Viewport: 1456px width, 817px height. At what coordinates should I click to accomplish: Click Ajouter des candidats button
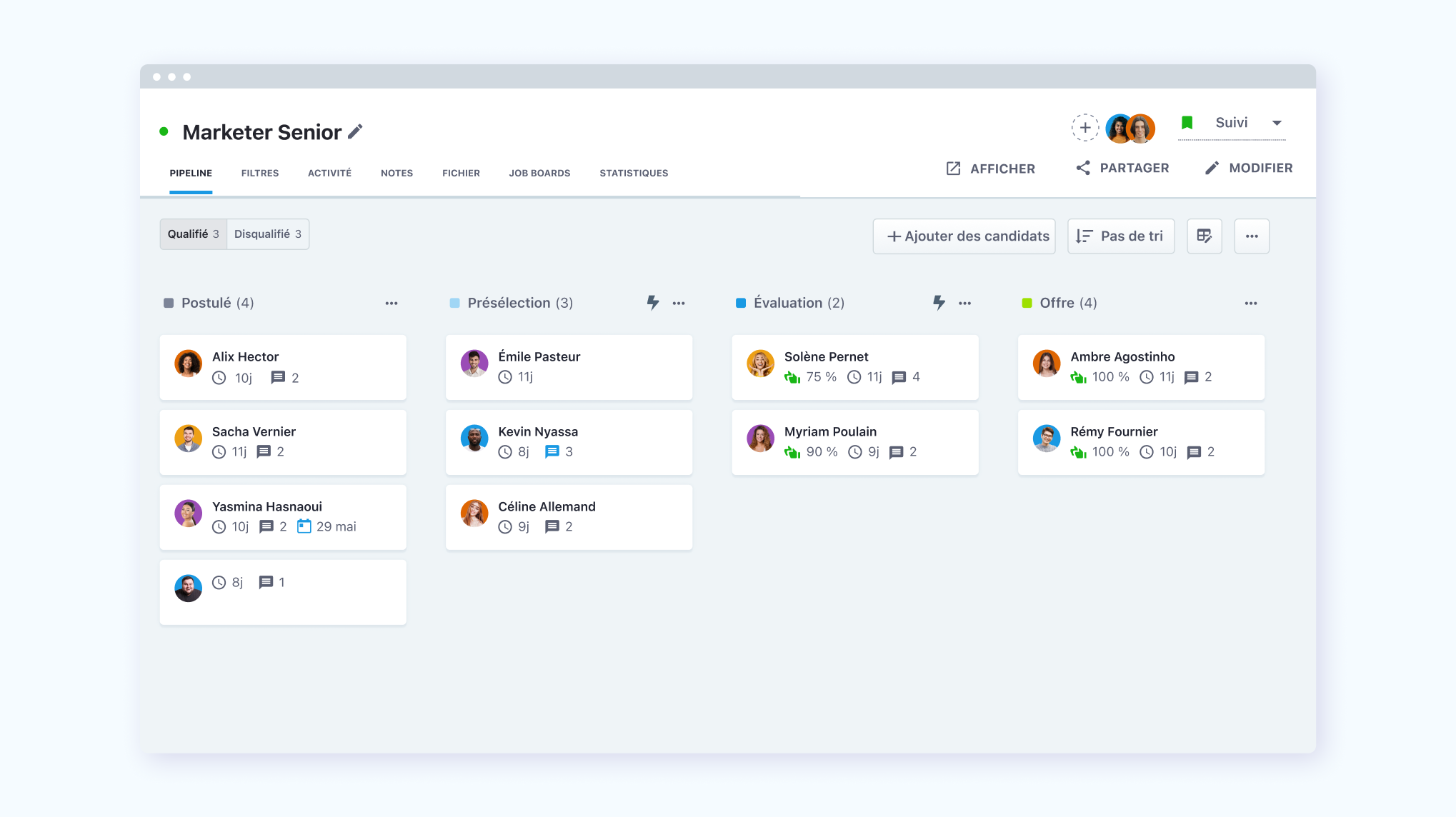point(967,236)
